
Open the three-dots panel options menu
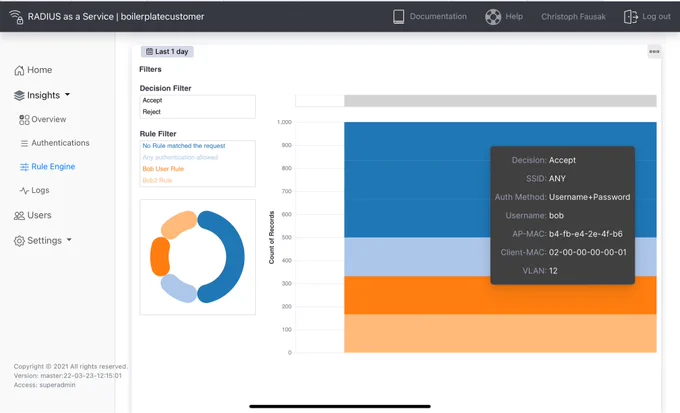pyautogui.click(x=654, y=52)
